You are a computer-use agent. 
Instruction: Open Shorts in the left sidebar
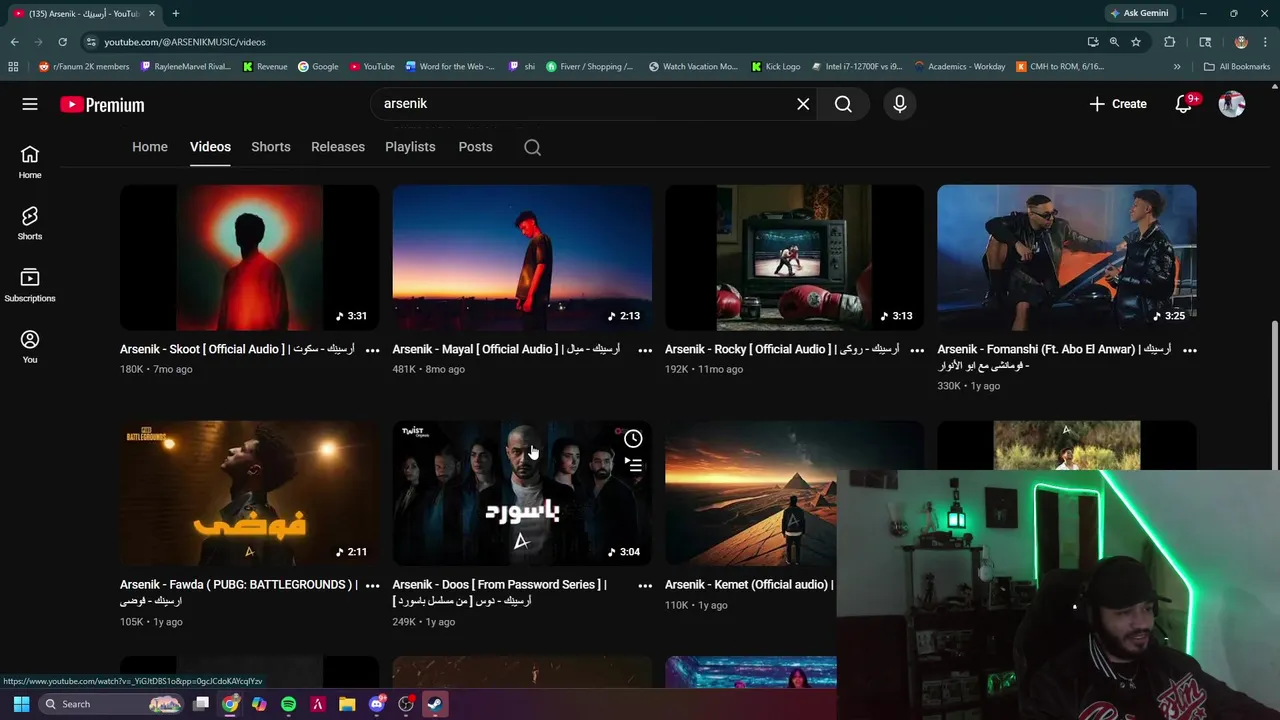(30, 224)
